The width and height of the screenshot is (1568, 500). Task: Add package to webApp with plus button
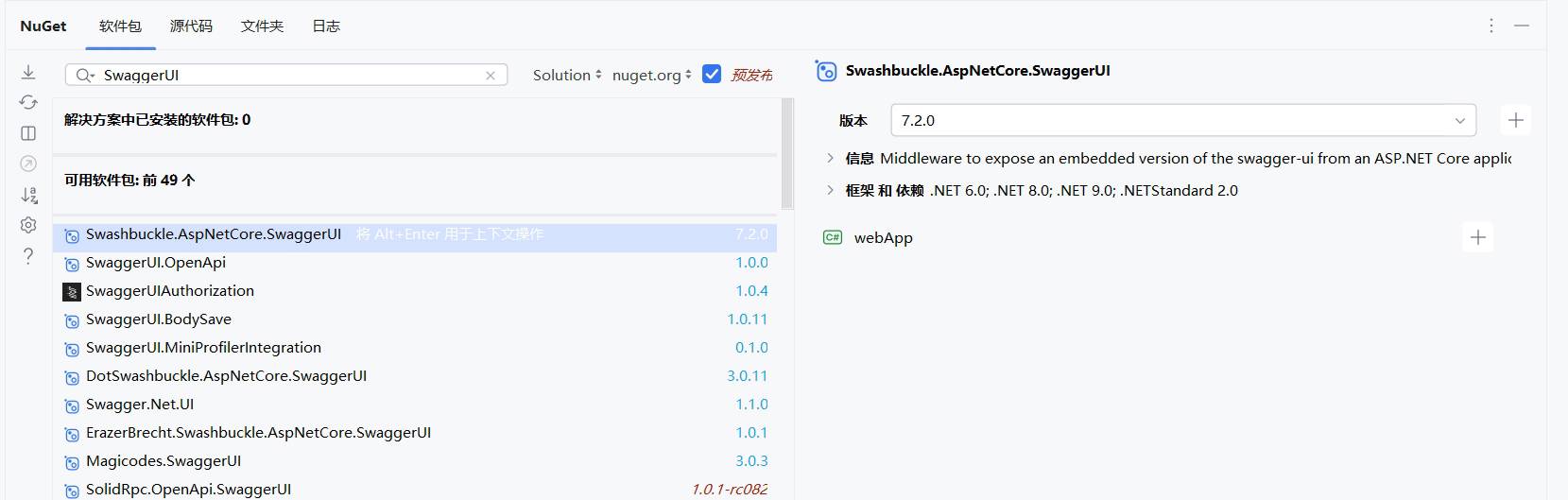[x=1478, y=237]
